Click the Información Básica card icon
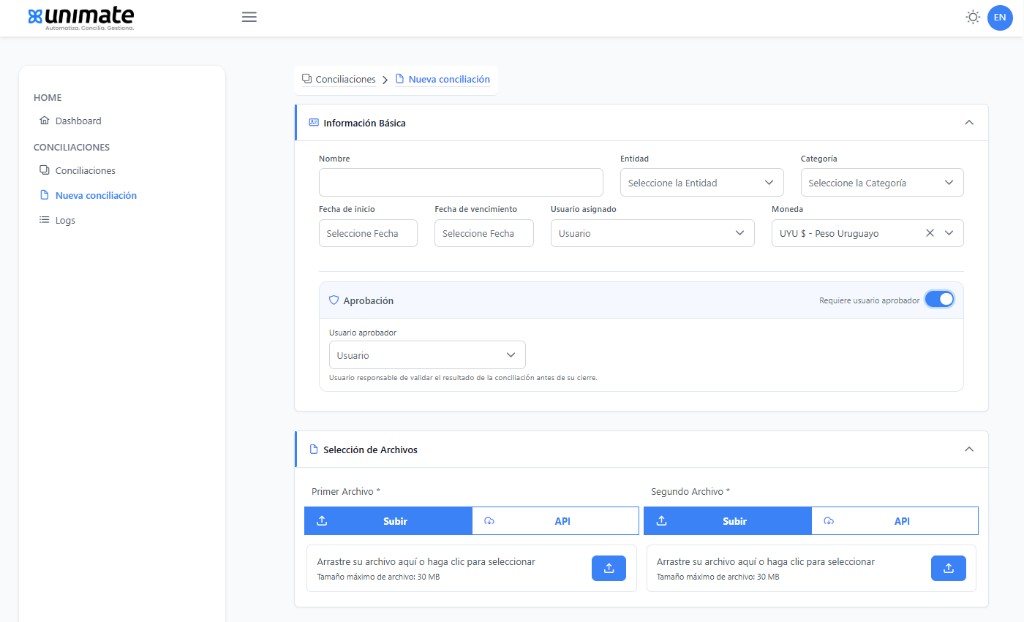Viewport: 1024px width, 622px height. (313, 122)
